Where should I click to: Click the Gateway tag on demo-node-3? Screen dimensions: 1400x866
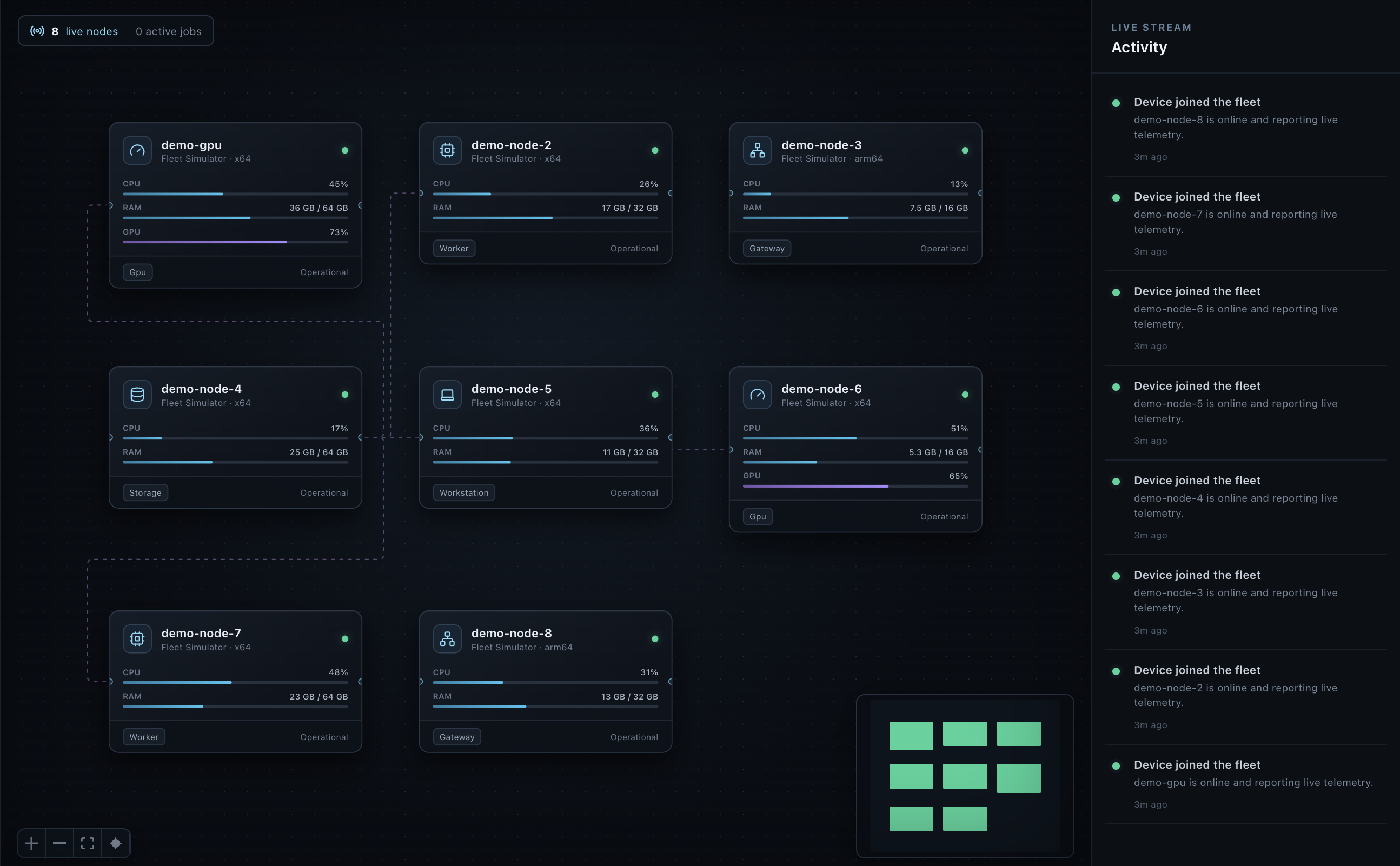[x=767, y=249]
